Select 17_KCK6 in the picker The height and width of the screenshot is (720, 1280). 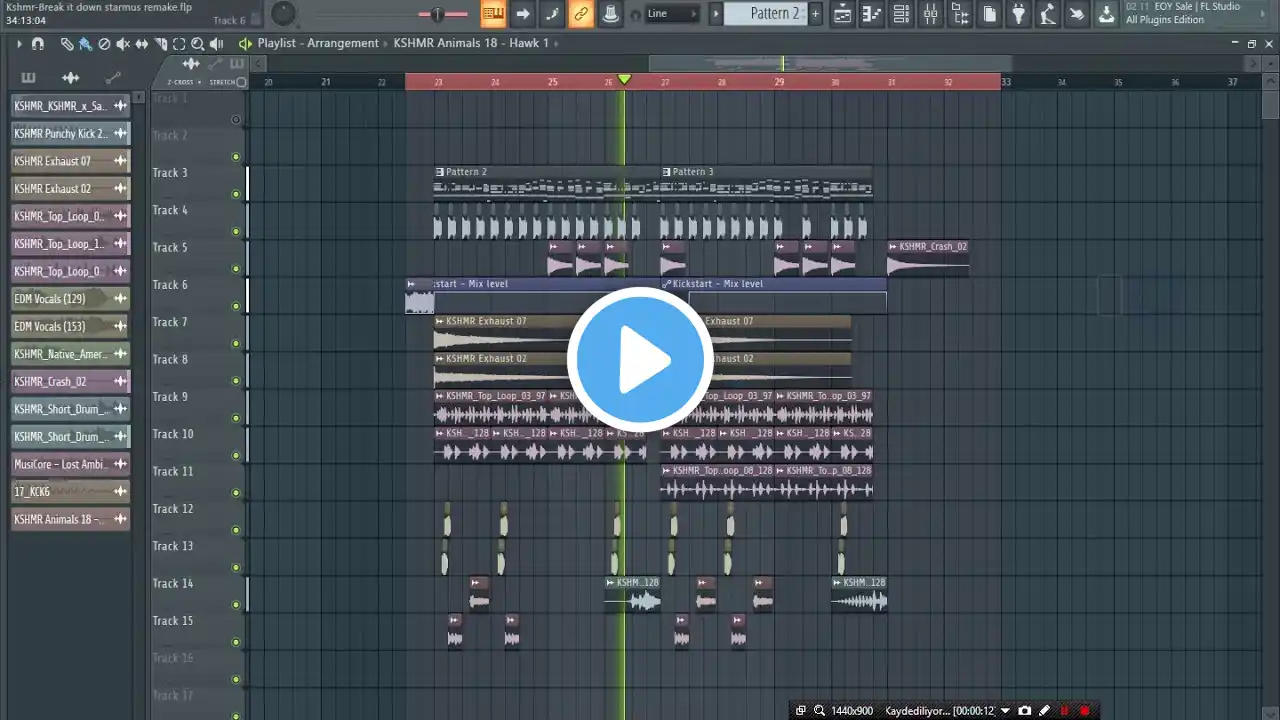pyautogui.click(x=70, y=492)
